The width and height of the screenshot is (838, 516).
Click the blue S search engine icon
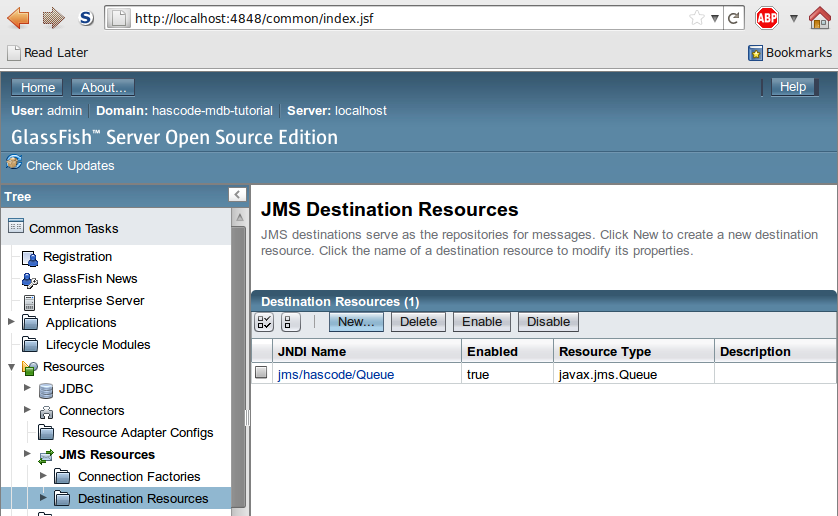[x=86, y=18]
